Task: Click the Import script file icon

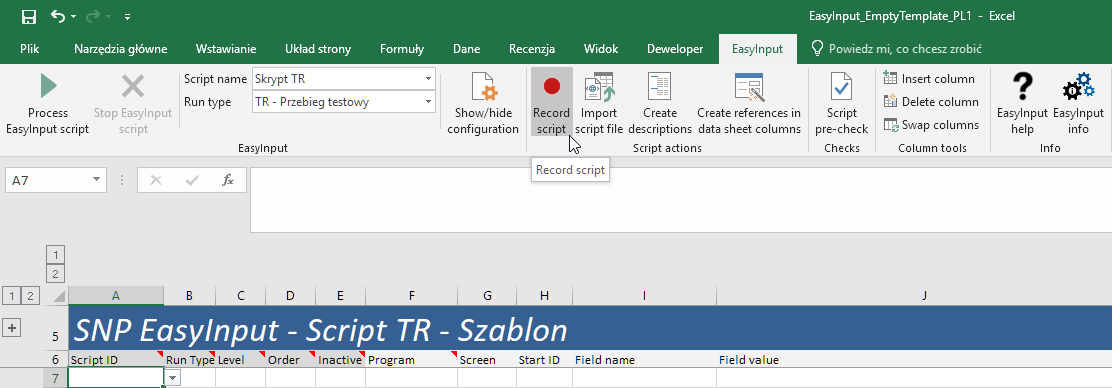Action: point(598,86)
